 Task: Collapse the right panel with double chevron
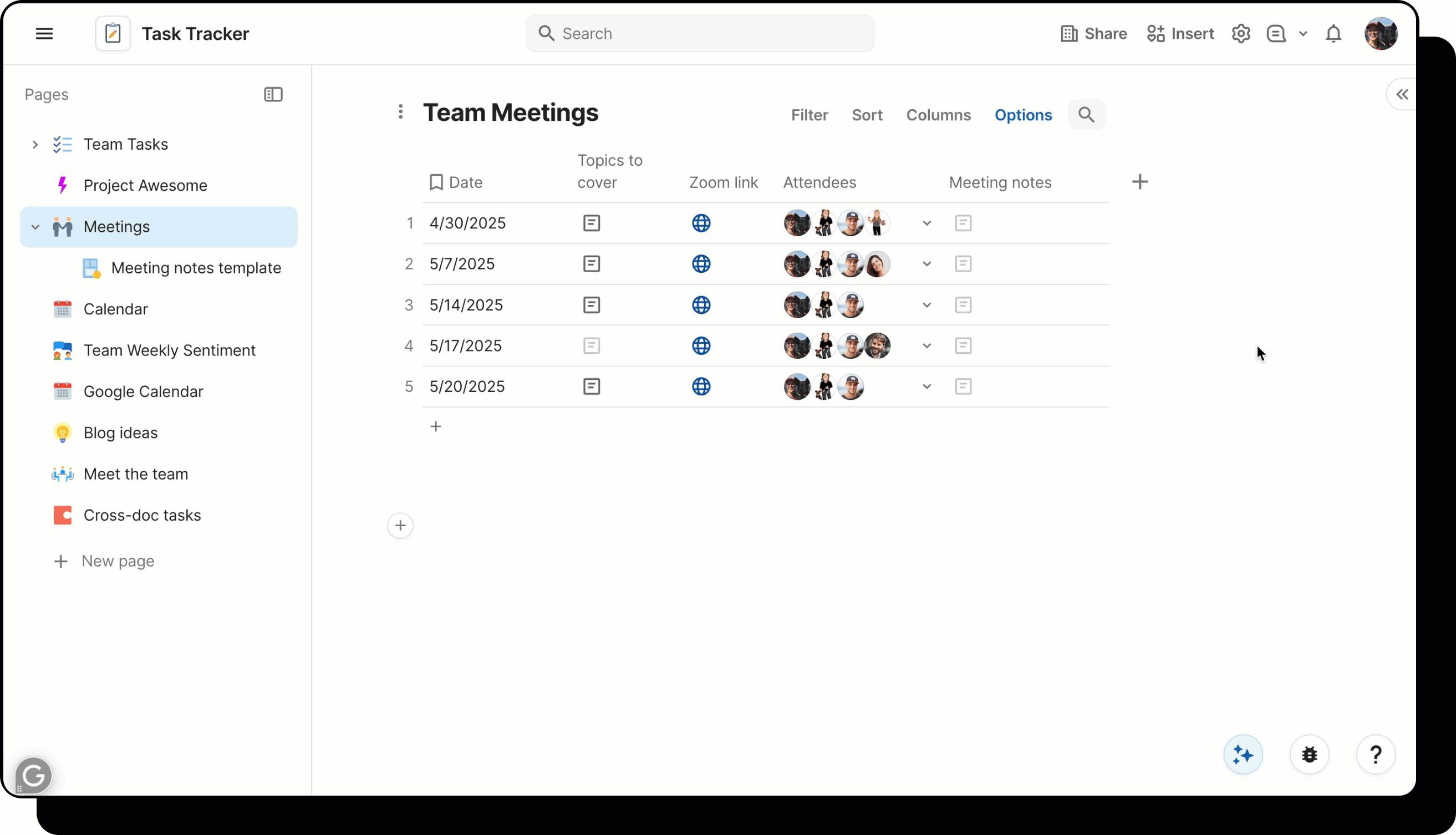tap(1402, 94)
